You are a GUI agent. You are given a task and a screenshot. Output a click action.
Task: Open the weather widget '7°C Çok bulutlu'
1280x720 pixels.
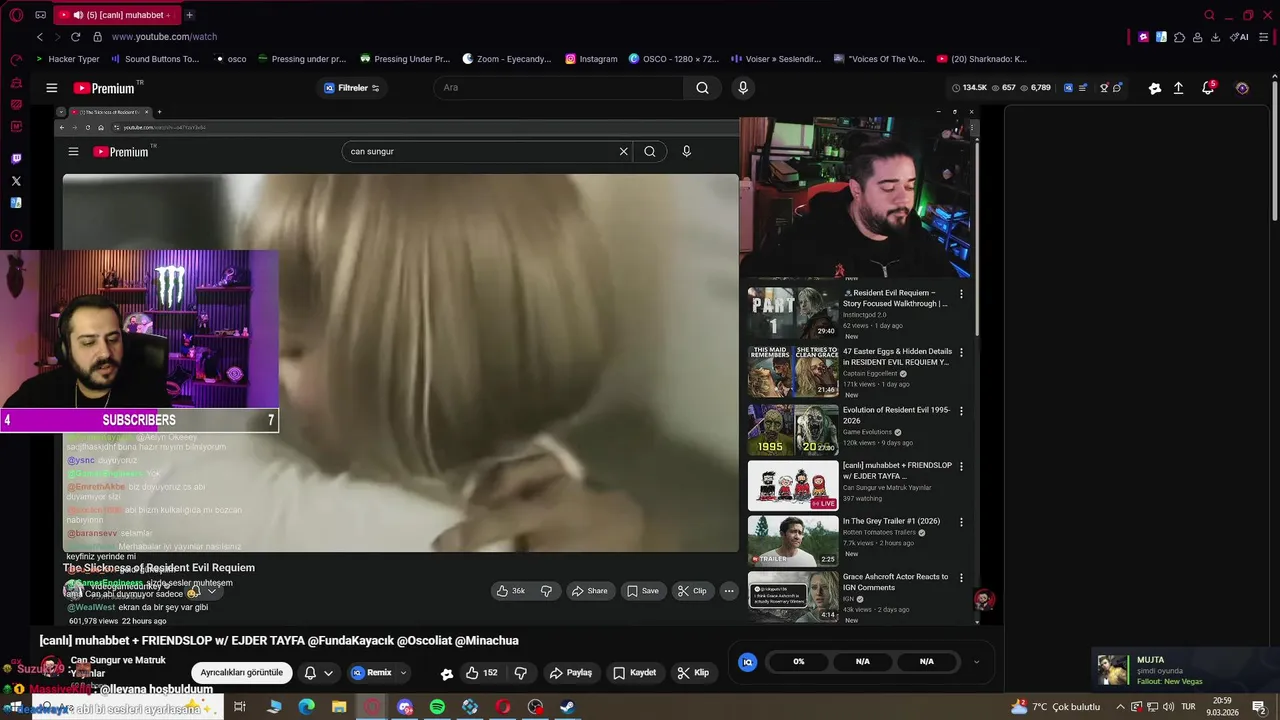(x=1055, y=707)
